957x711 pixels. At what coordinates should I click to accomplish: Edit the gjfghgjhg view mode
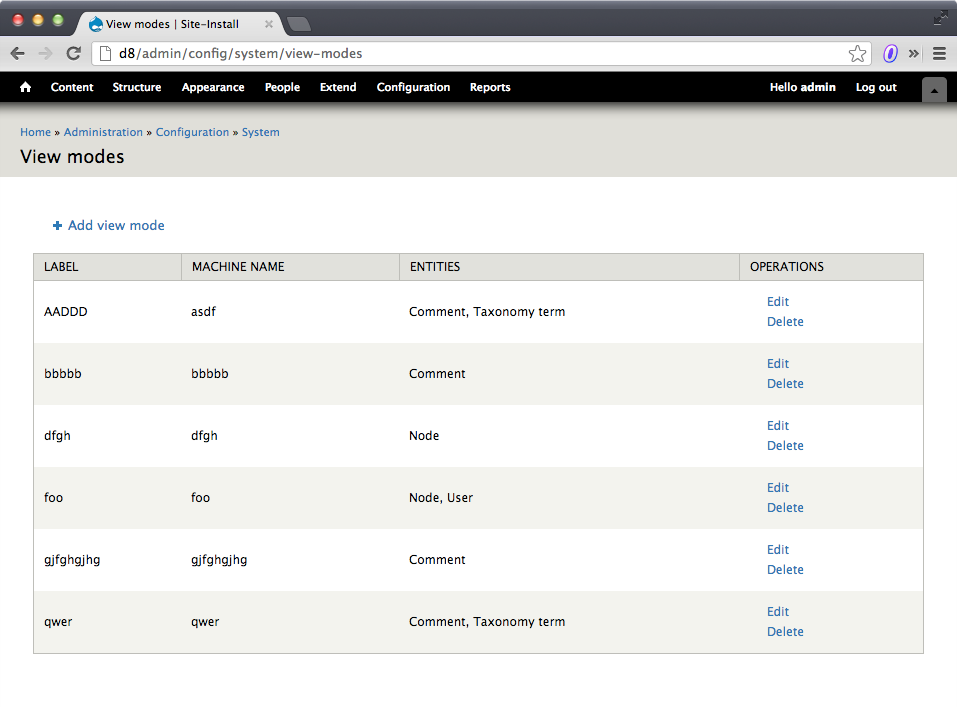(778, 549)
